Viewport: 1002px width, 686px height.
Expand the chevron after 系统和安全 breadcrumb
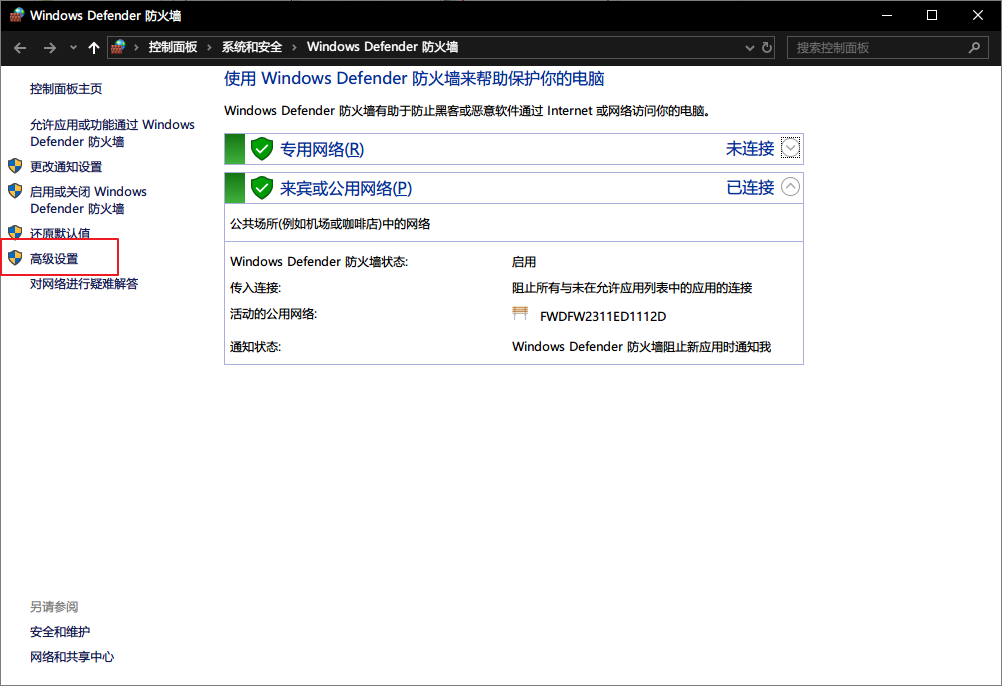[x=294, y=47]
